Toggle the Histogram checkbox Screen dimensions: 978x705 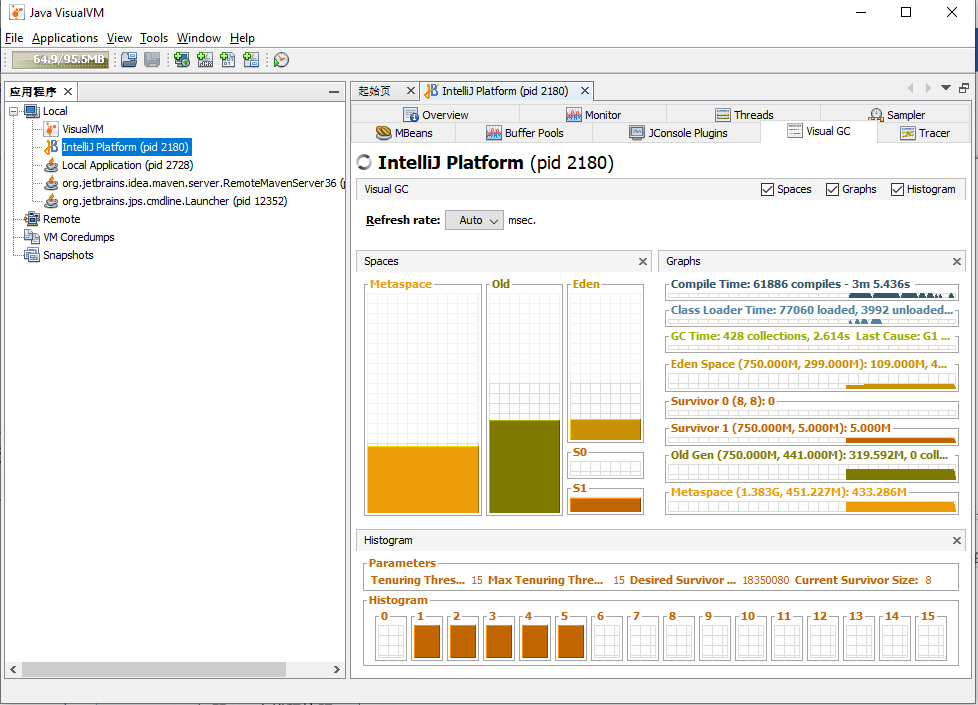click(x=898, y=190)
